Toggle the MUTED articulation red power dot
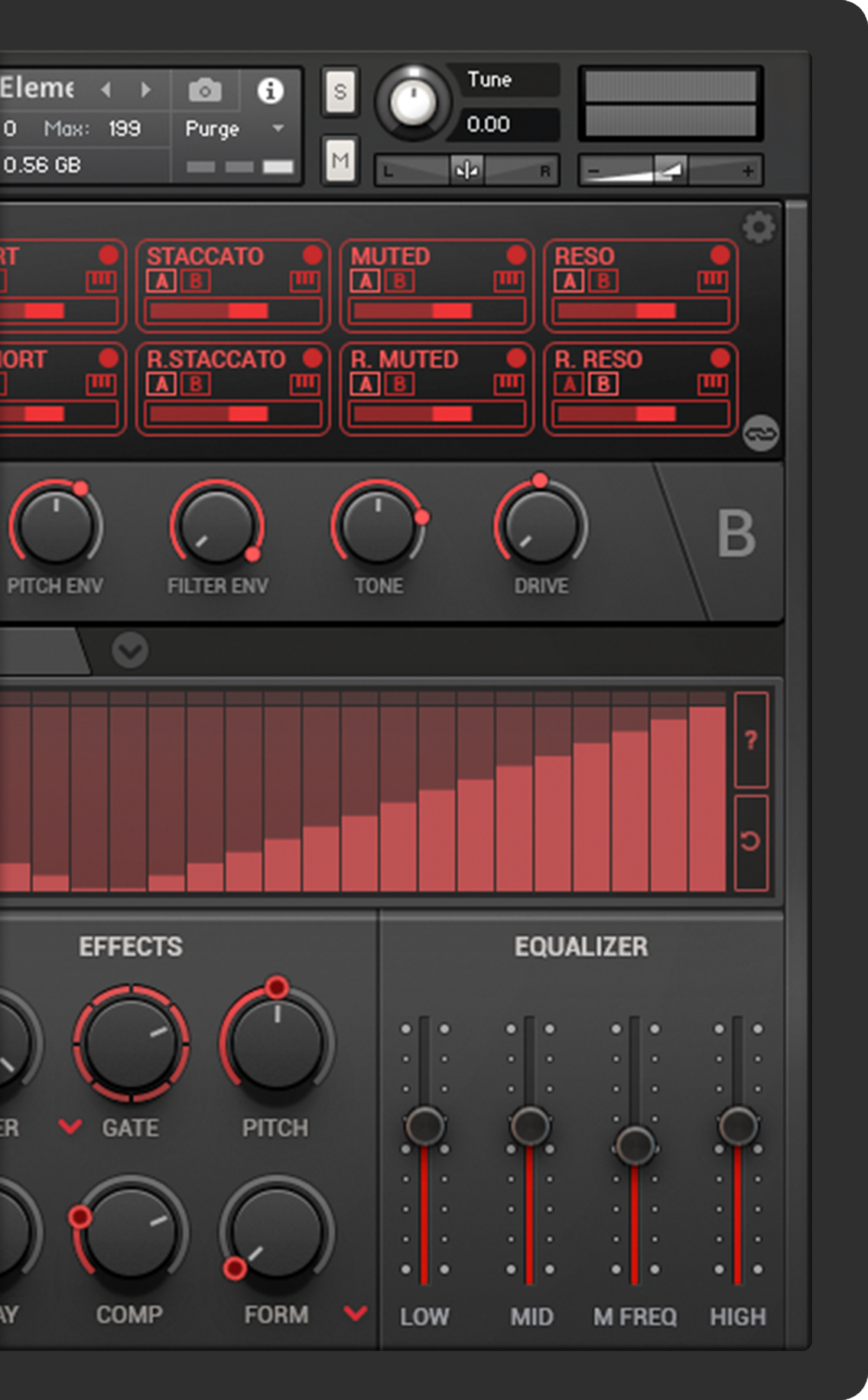 516,255
